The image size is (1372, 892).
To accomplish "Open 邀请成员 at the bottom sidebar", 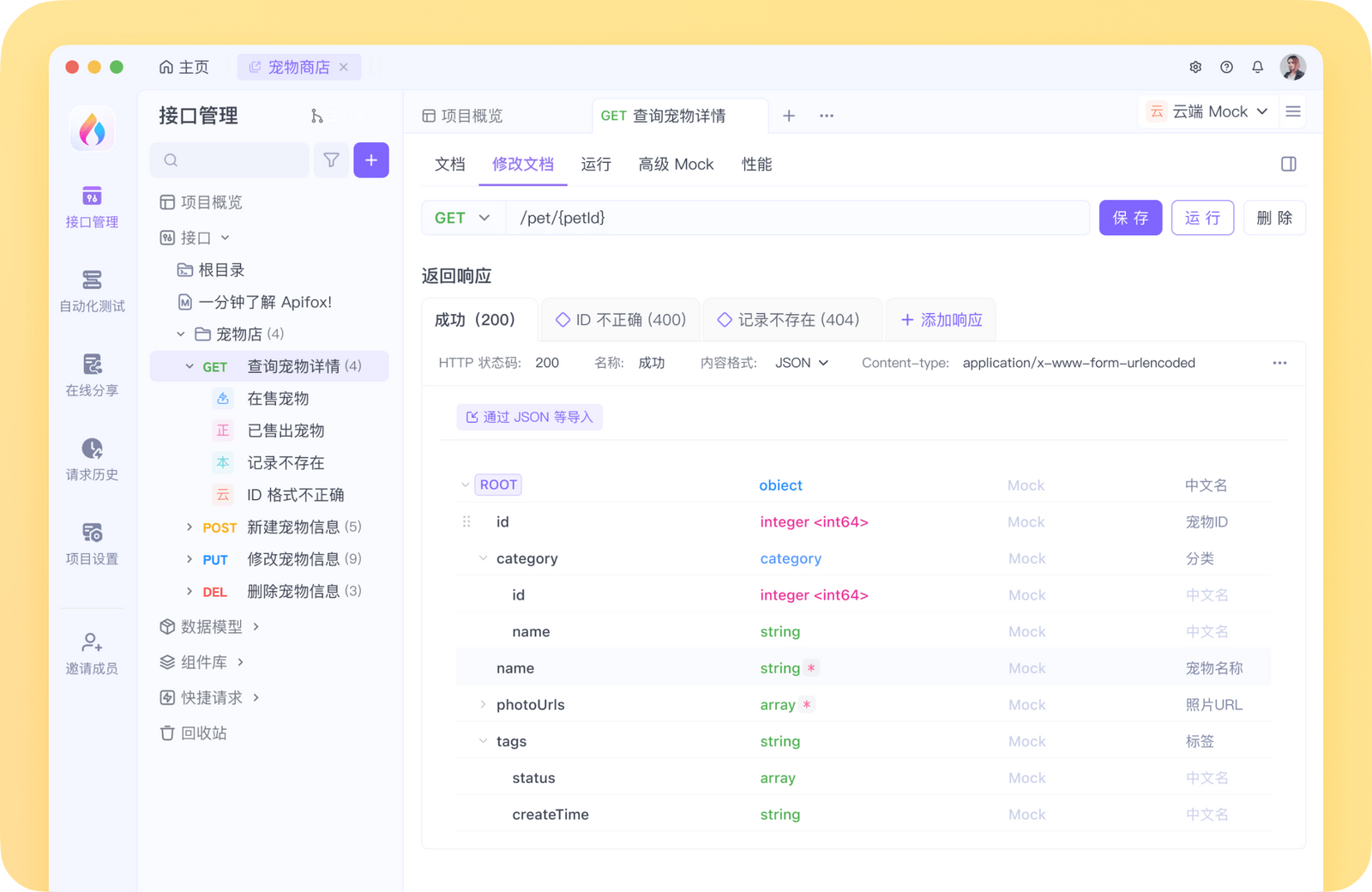I will [91, 652].
